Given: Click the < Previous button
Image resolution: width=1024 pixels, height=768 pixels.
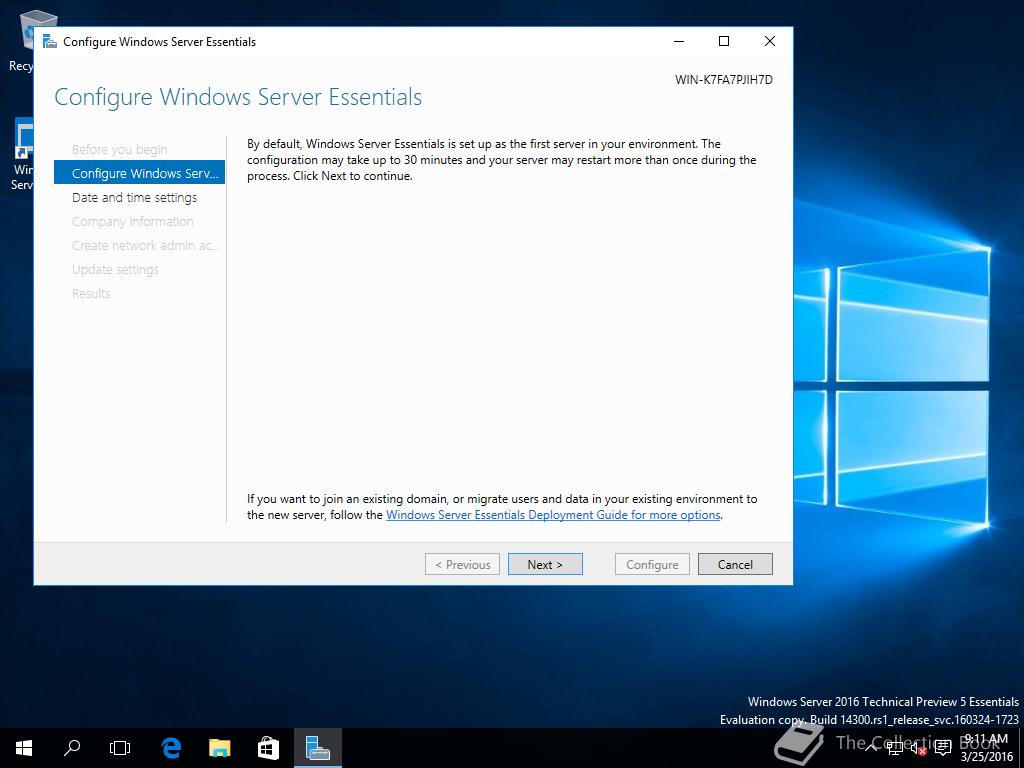Looking at the screenshot, I should tap(462, 564).
